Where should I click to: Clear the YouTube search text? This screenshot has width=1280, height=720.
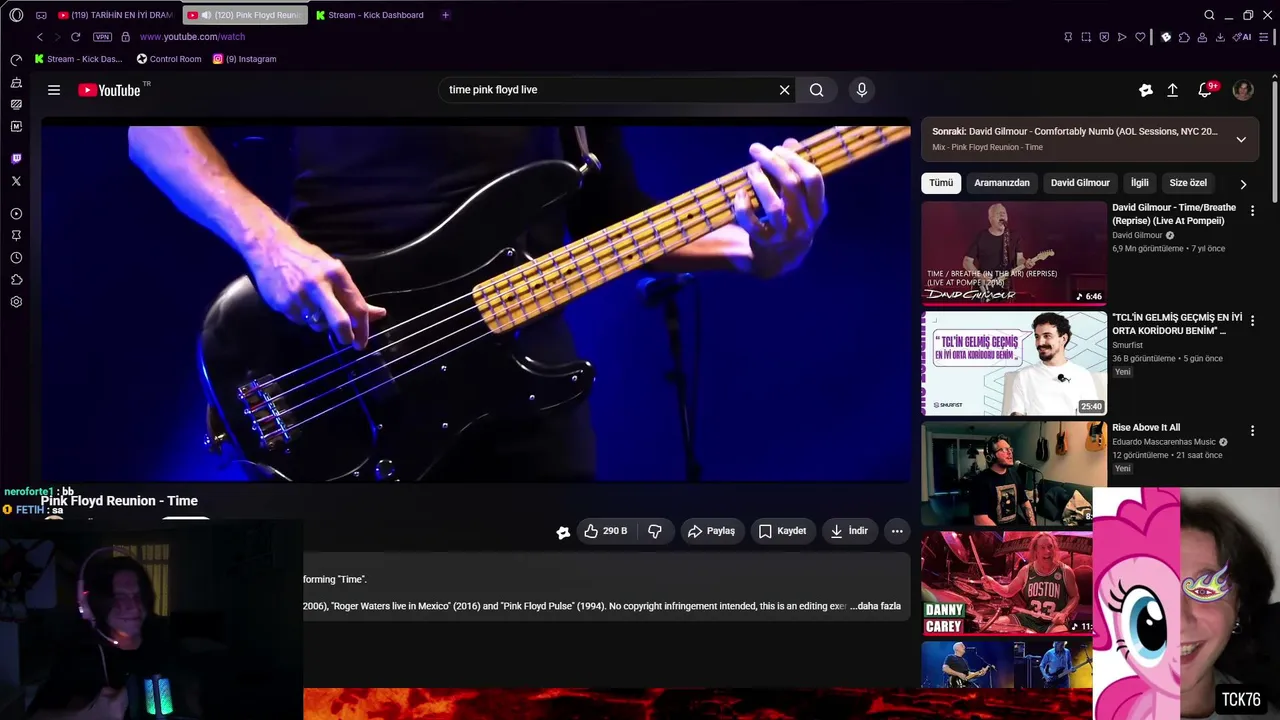785,90
